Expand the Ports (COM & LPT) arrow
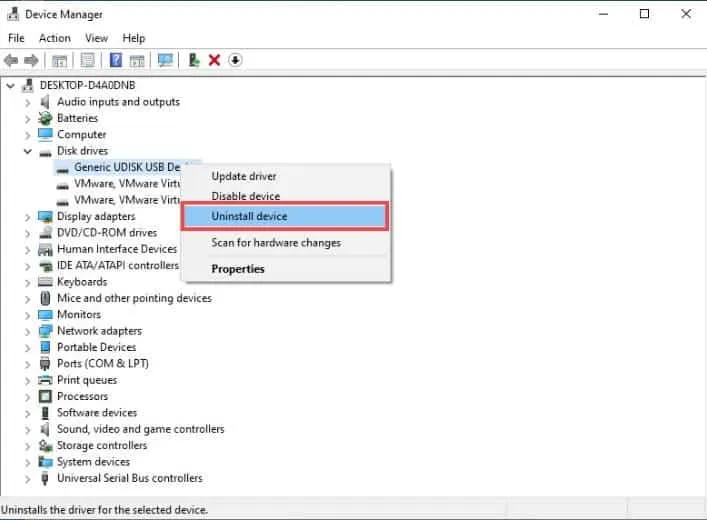The image size is (707, 520). tap(28, 364)
